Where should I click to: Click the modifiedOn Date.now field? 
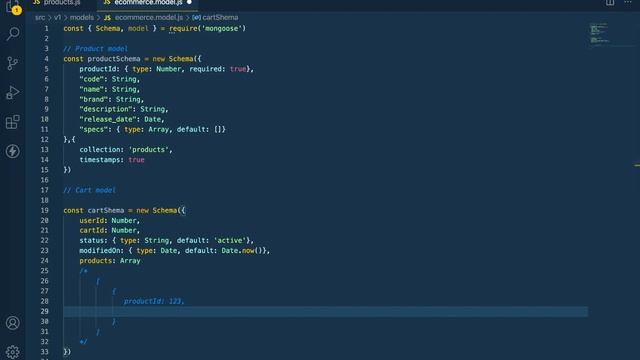[x=175, y=251]
